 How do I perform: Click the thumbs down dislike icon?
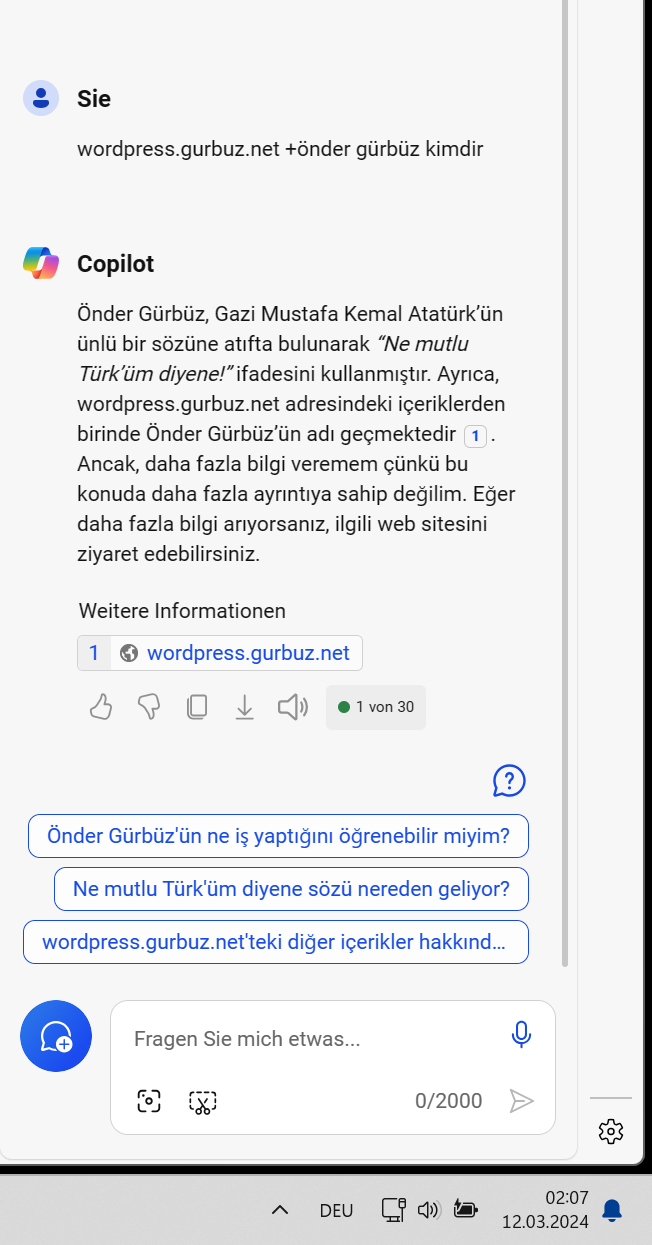[x=149, y=708]
